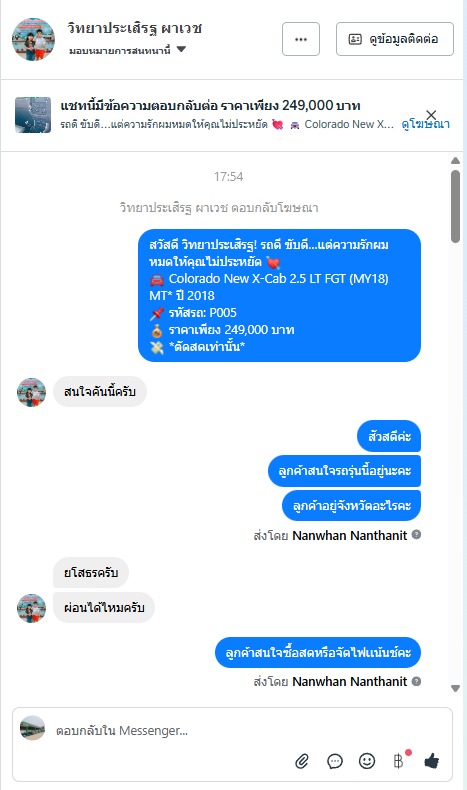Image resolution: width=467 pixels, height=790 pixels.
Task: Click info icon beside last Nanwhan Nanthanit
Action: click(416, 681)
